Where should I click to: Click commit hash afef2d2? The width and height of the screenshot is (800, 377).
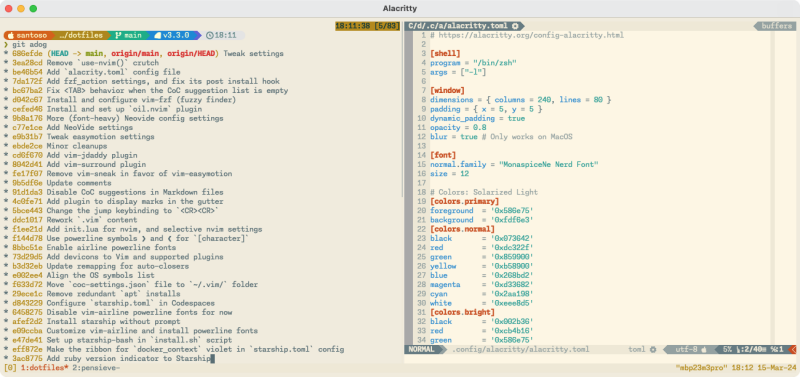click(x=28, y=321)
